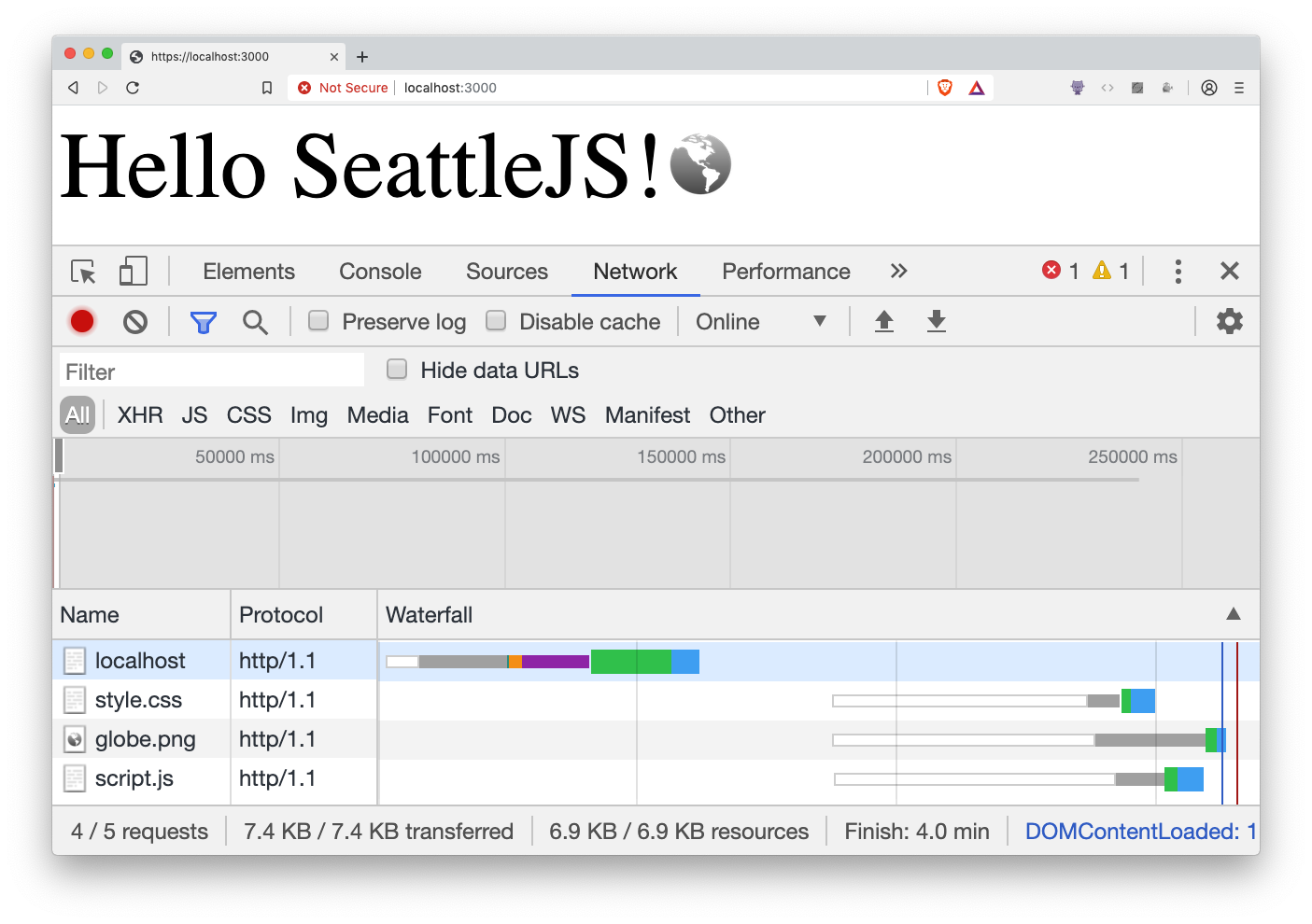Enable Hide data URLs checkbox
1312x924 pixels.
click(398, 370)
